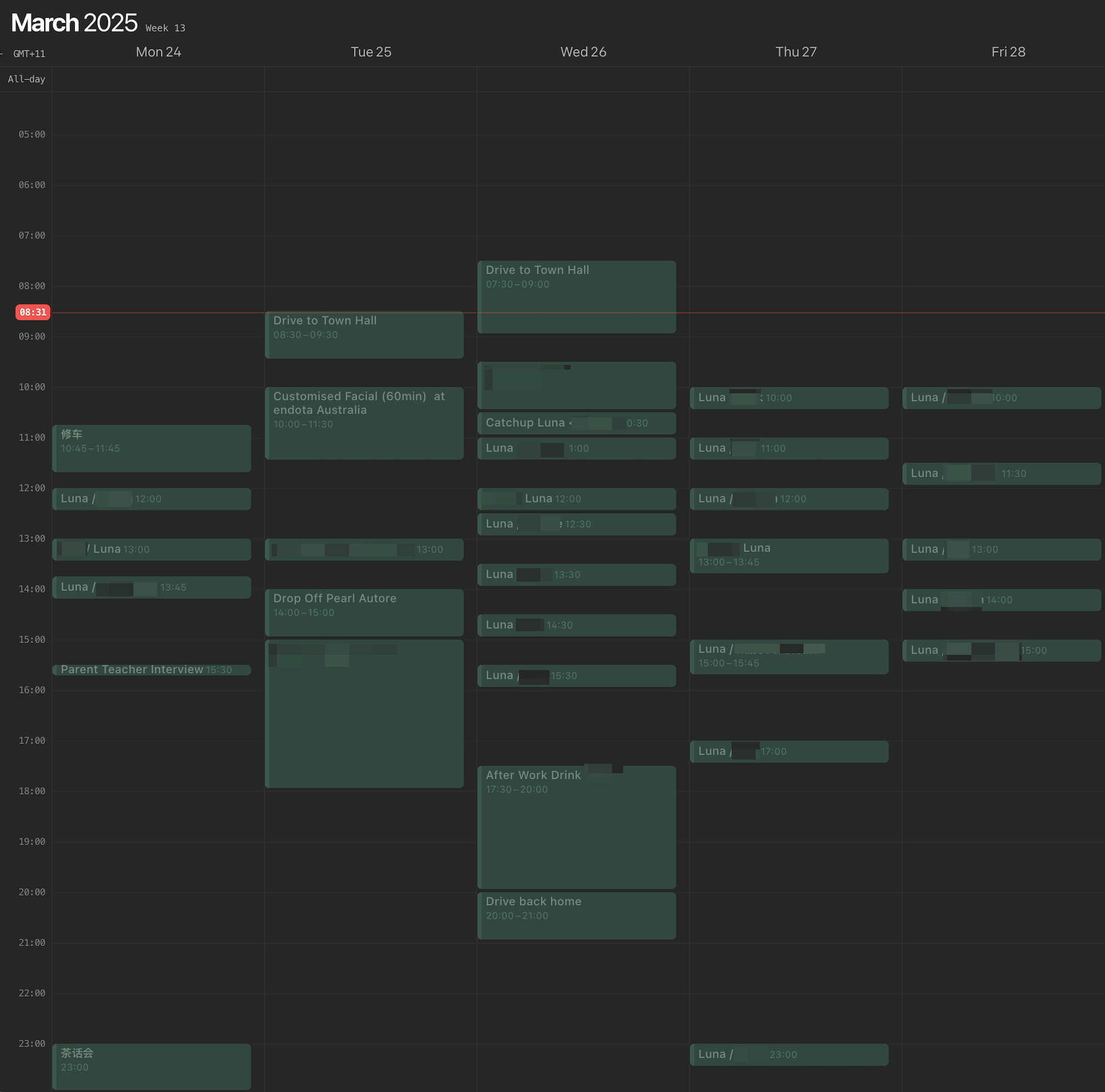Click the All-day row for Wed 26
This screenshot has height=1092, width=1105.
[x=583, y=79]
